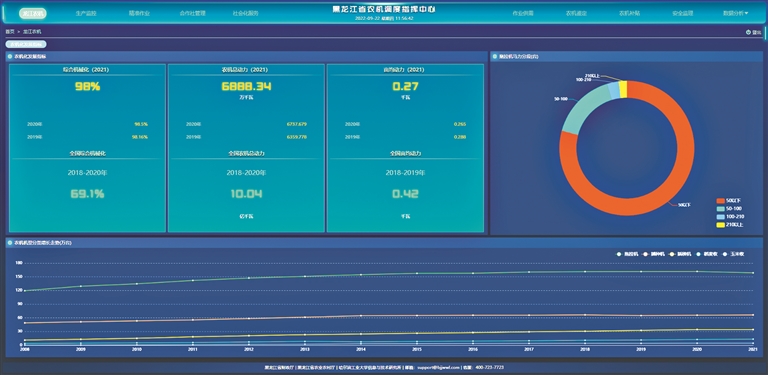Toggle the 玉米收 line chart legend

(734, 254)
